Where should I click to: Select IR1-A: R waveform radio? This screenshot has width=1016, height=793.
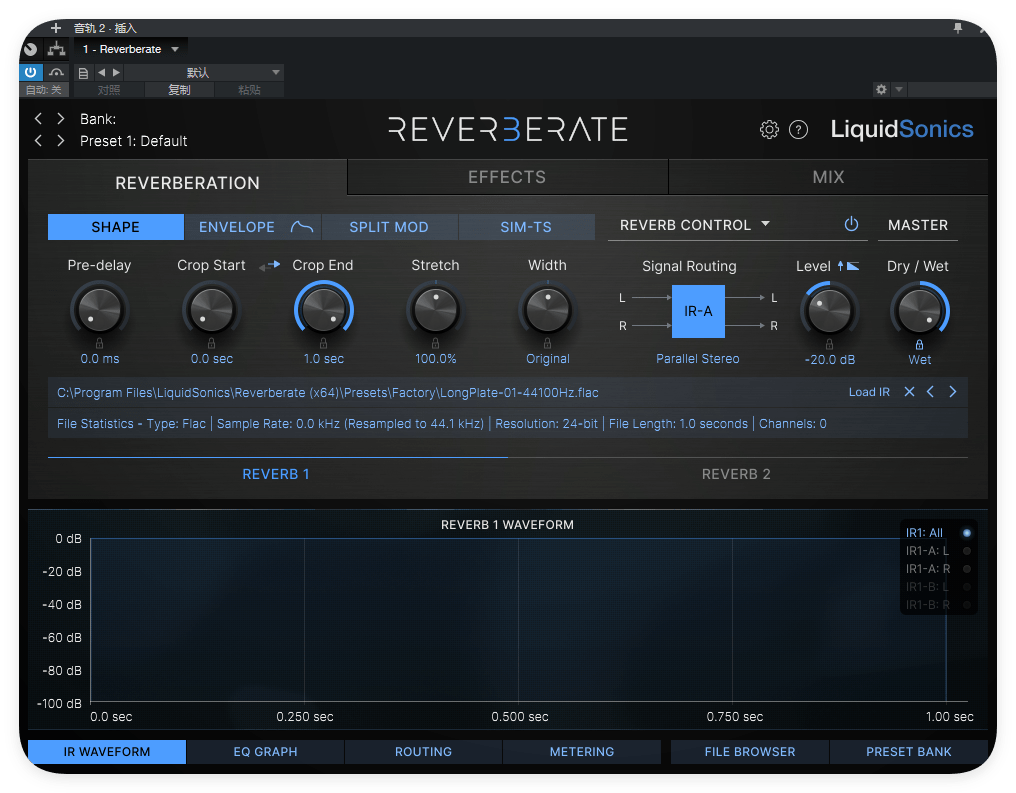tap(967, 569)
